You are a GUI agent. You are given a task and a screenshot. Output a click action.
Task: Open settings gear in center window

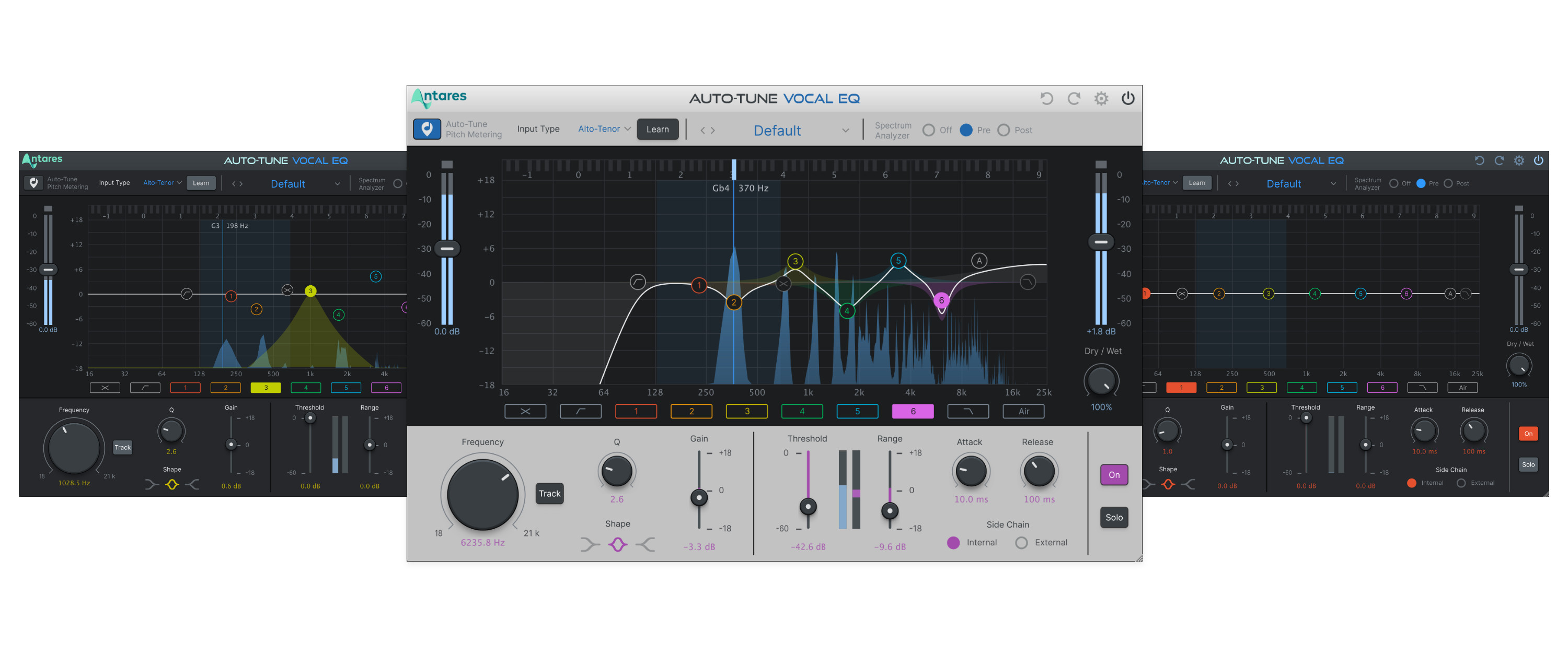point(1101,99)
